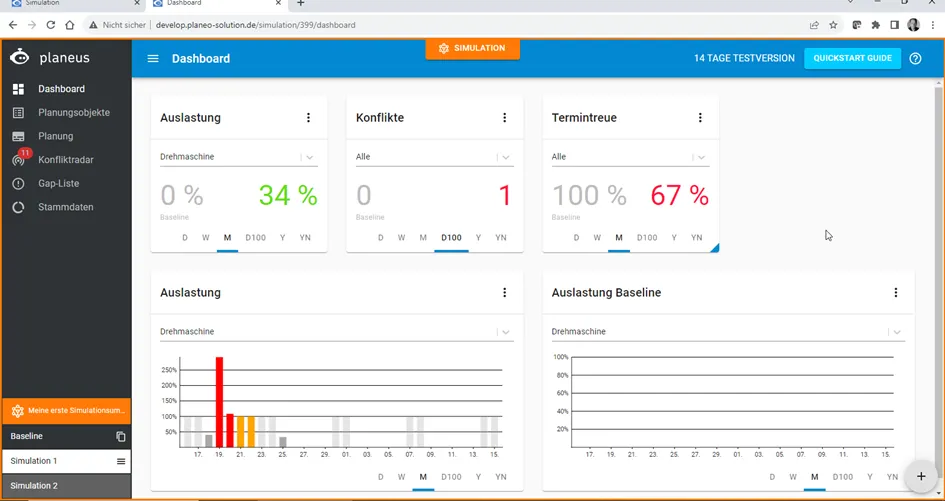Viewport: 945px width, 501px height.
Task: Open the hamburger menu beside Dashboard title
Action: tap(153, 58)
